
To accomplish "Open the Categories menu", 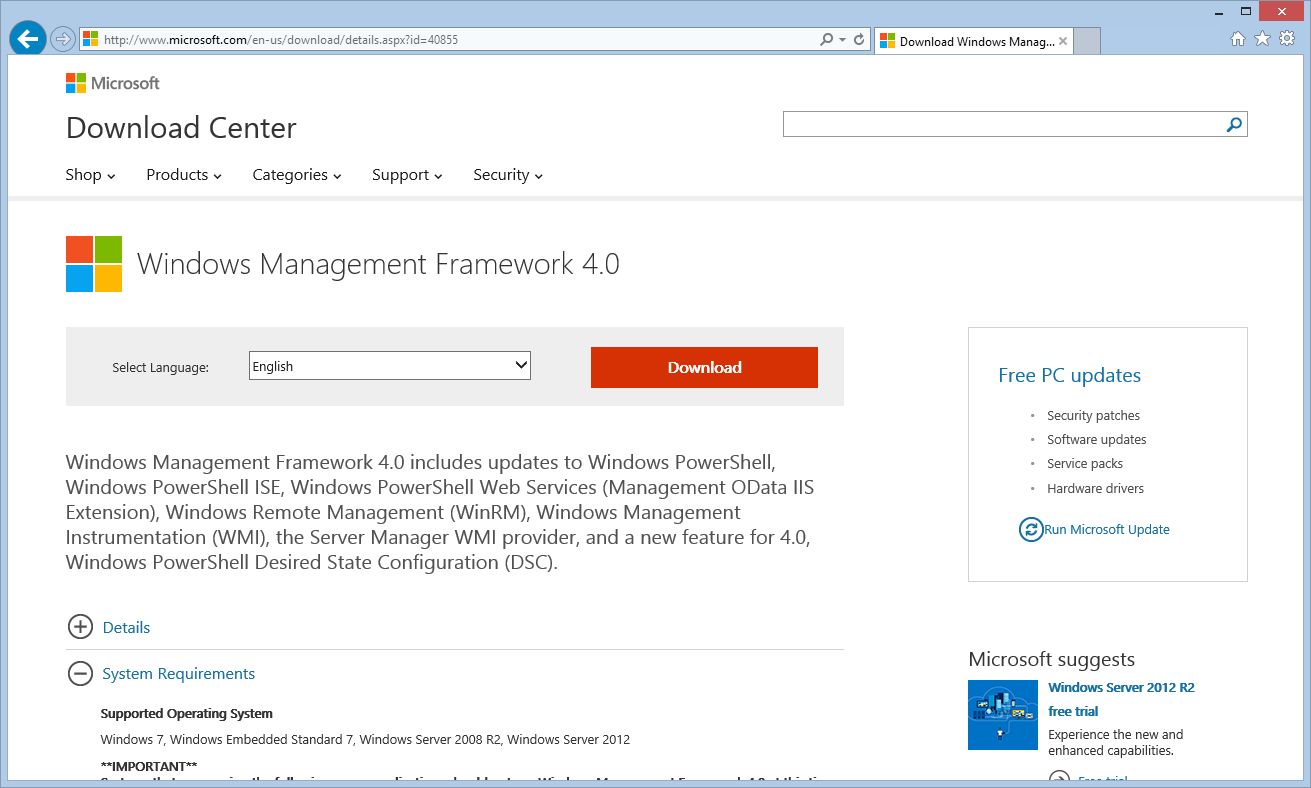I will coord(297,175).
